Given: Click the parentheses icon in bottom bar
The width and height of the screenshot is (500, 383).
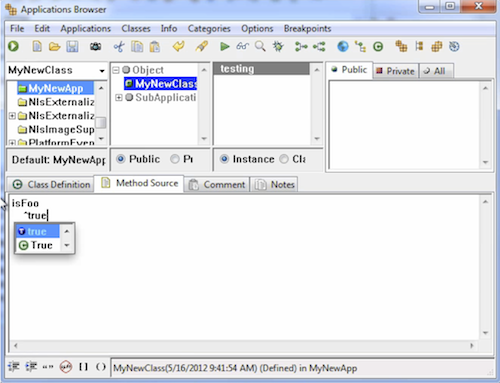Looking at the screenshot, I should (101, 367).
